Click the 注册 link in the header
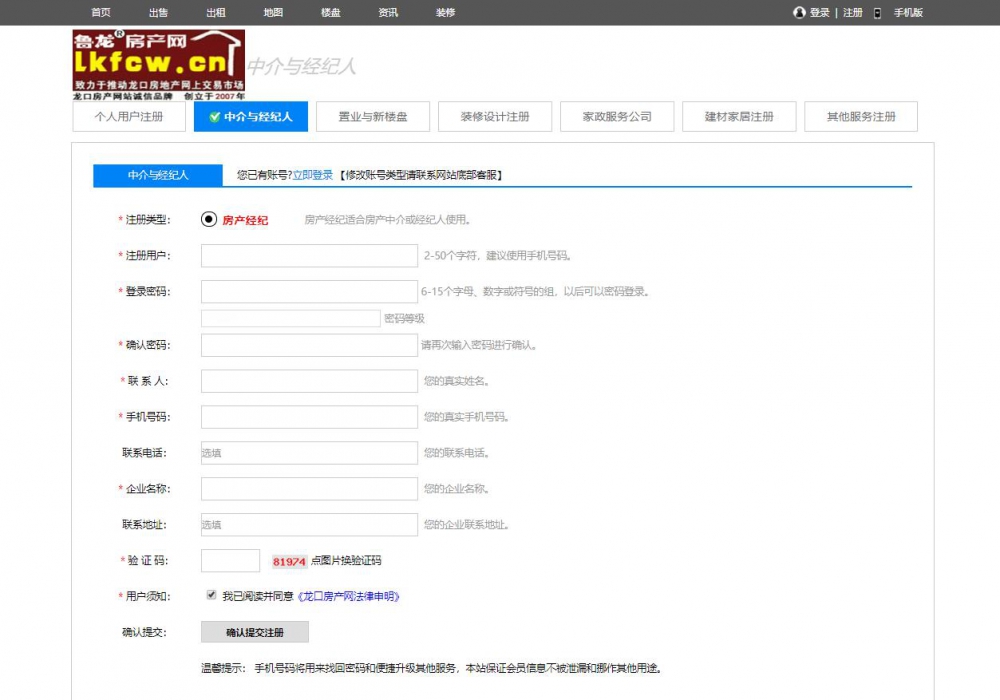The image size is (1000, 700). pyautogui.click(x=853, y=13)
